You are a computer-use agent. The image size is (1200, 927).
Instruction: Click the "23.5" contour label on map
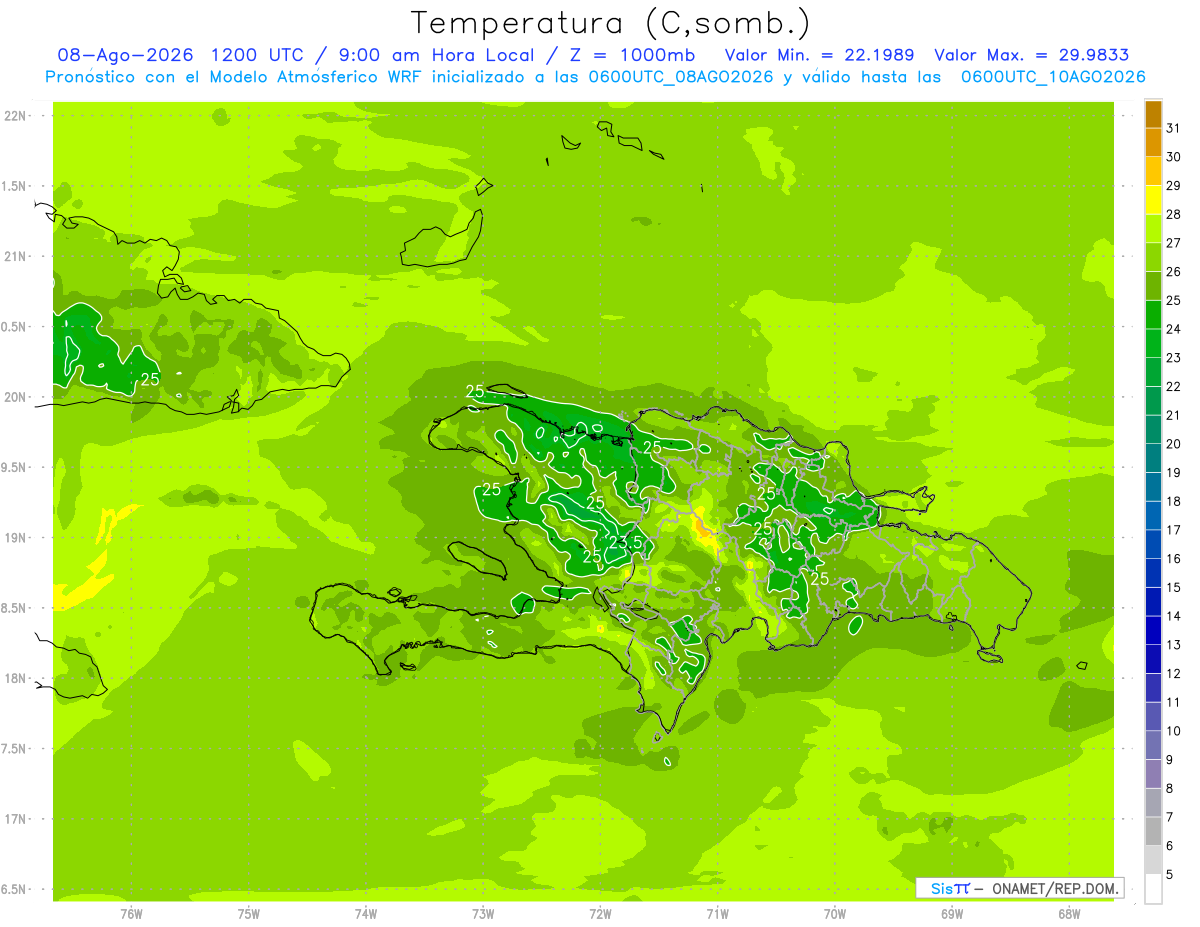pos(626,542)
